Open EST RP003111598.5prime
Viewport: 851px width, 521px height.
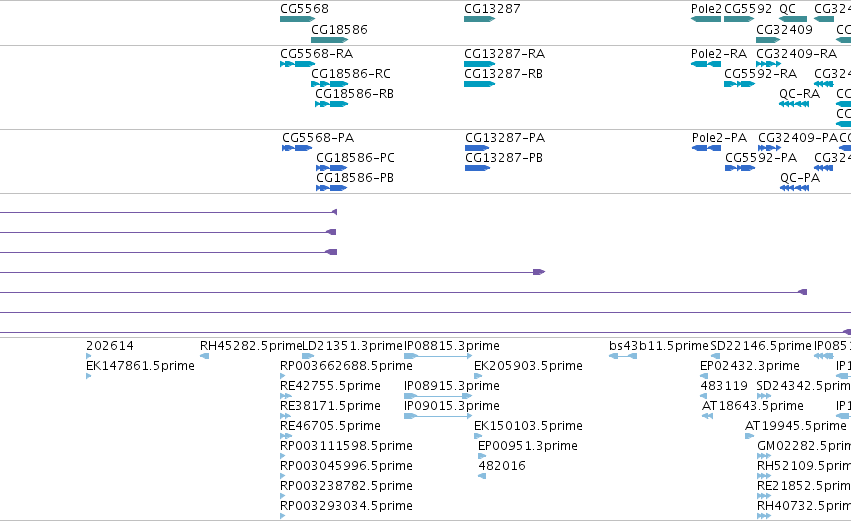346,446
